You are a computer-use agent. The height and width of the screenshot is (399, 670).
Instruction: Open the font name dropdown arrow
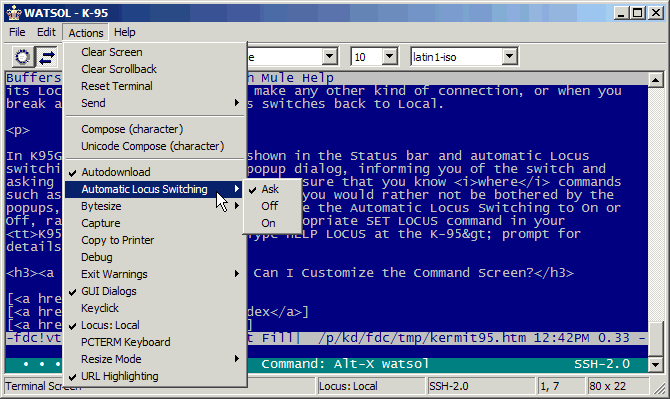click(x=329, y=56)
